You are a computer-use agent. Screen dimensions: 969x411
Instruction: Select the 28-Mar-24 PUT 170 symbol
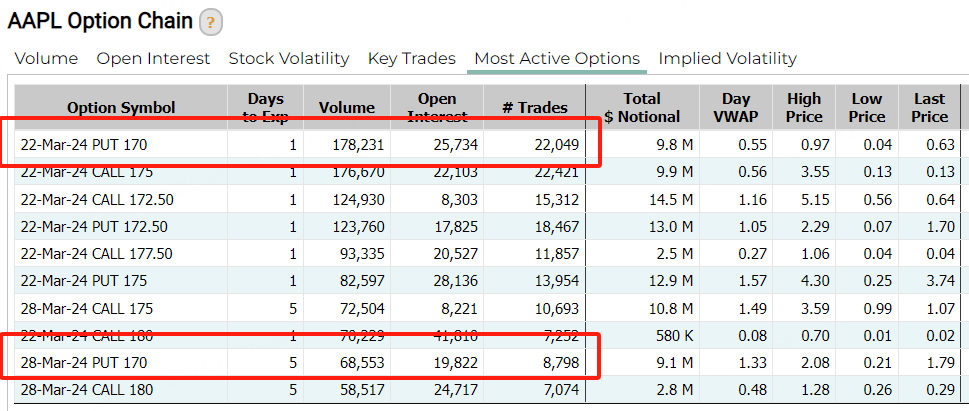[84, 363]
